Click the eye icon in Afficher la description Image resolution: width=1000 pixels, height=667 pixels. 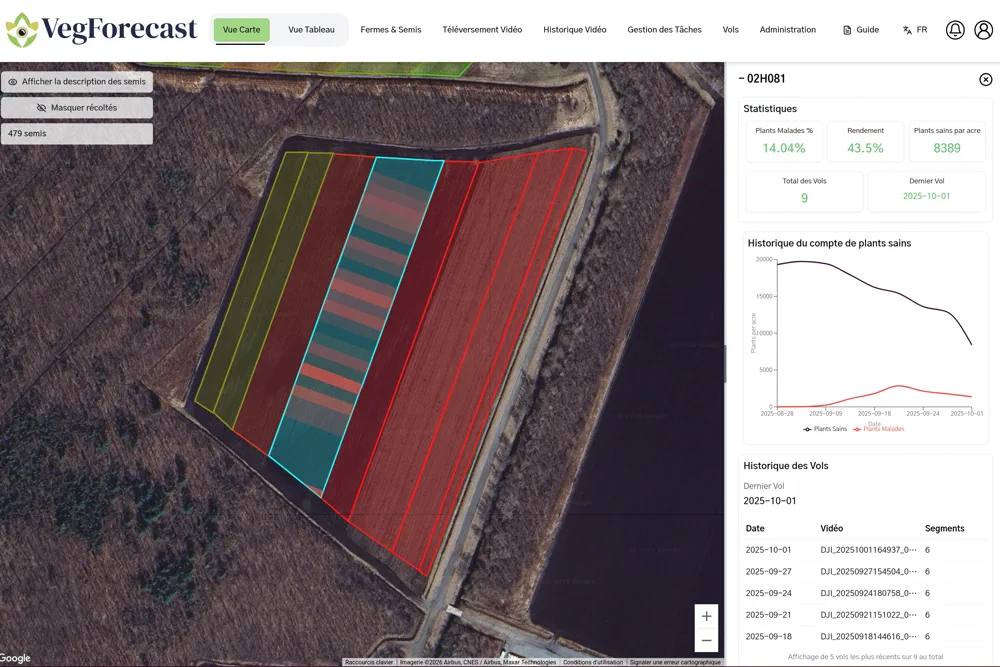coord(13,82)
